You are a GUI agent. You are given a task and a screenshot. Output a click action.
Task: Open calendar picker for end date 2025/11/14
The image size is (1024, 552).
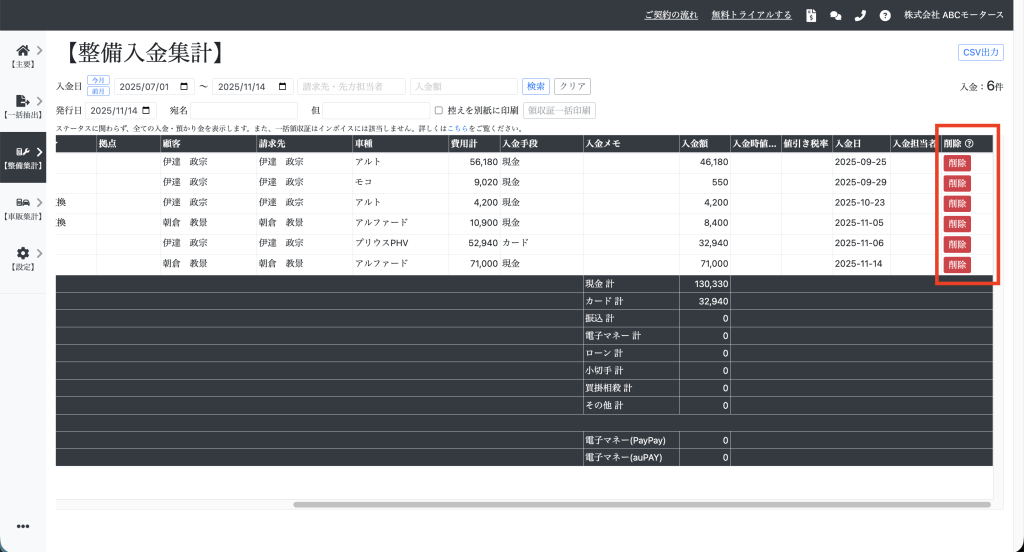tap(282, 87)
